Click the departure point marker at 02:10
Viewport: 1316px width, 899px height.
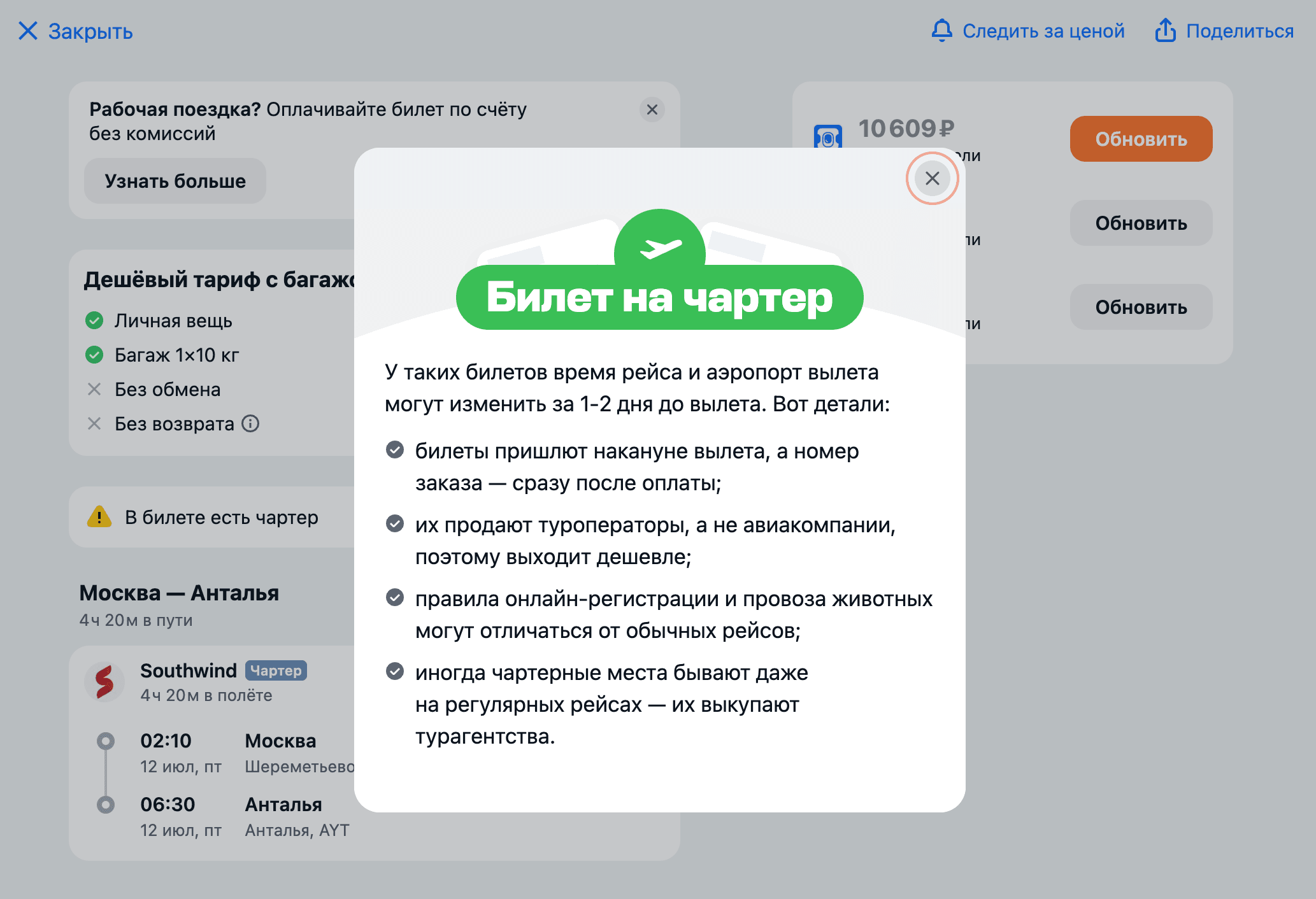(106, 741)
